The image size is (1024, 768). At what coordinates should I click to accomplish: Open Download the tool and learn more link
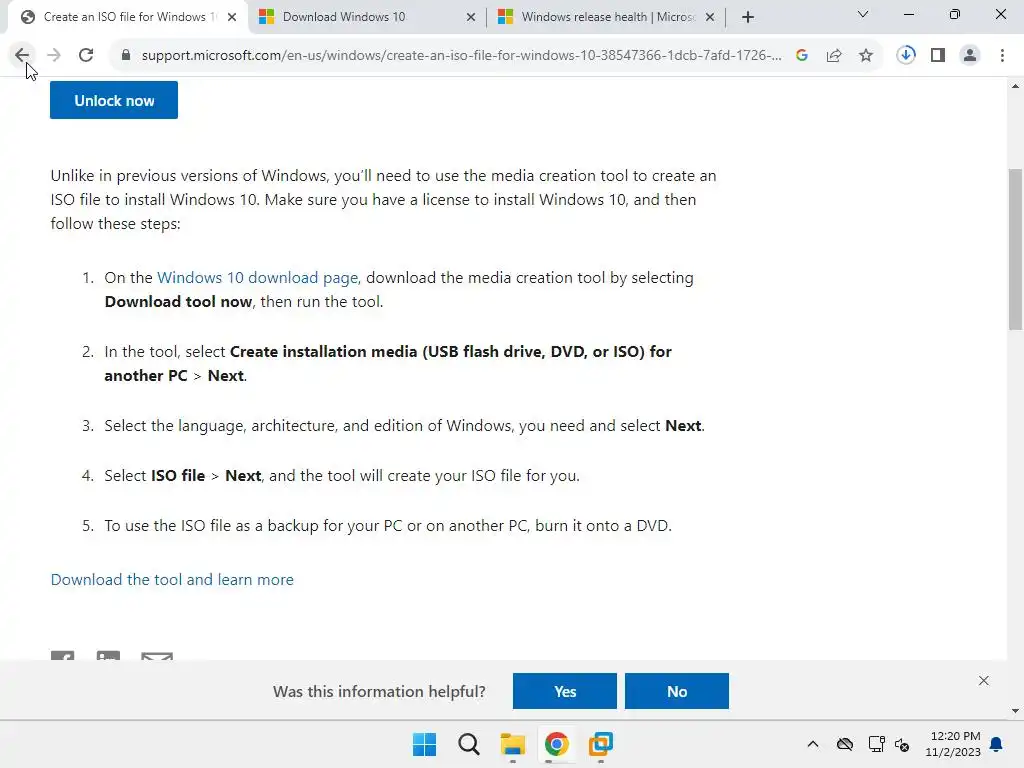coord(172,579)
